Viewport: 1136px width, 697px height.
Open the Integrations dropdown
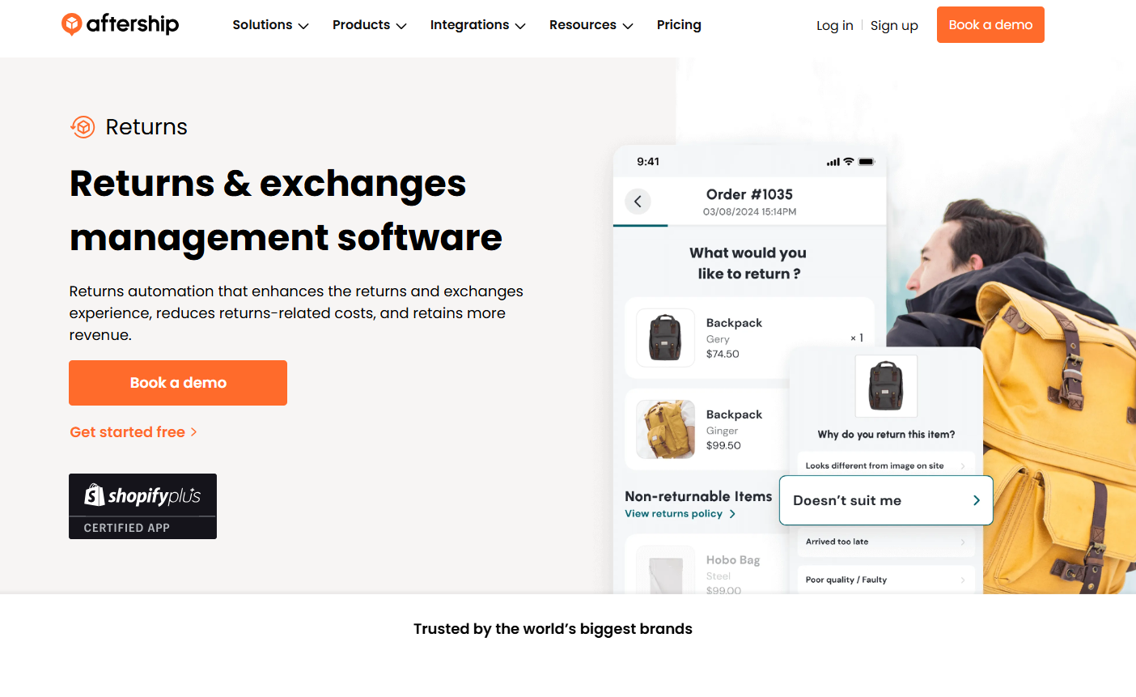[x=477, y=25]
